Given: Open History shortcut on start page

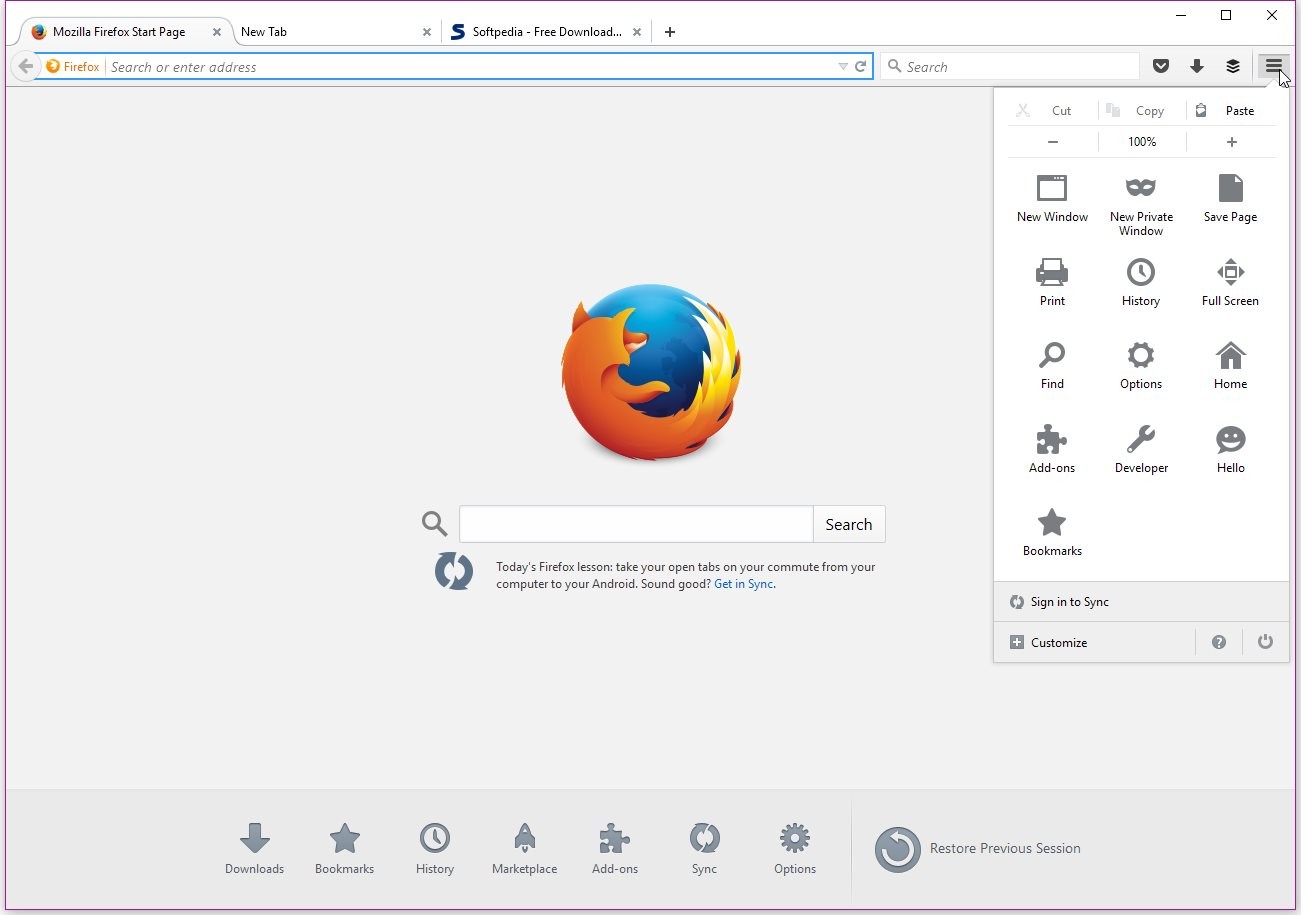Looking at the screenshot, I should 434,848.
